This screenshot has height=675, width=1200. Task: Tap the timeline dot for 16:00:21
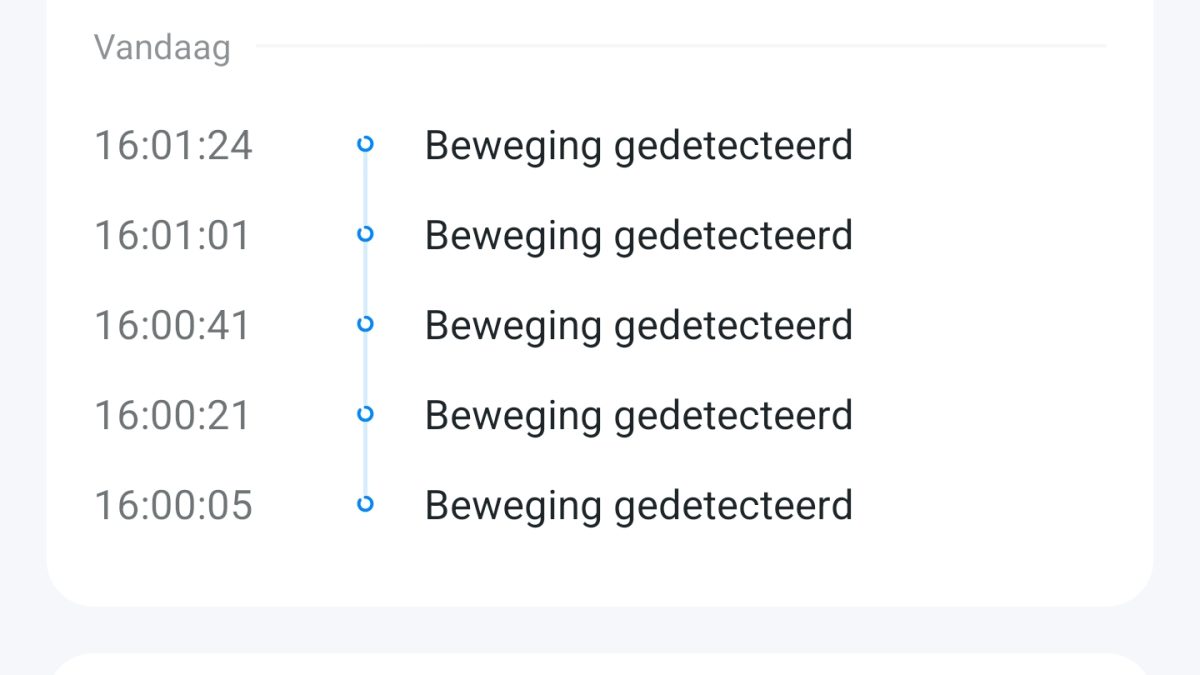(x=365, y=414)
